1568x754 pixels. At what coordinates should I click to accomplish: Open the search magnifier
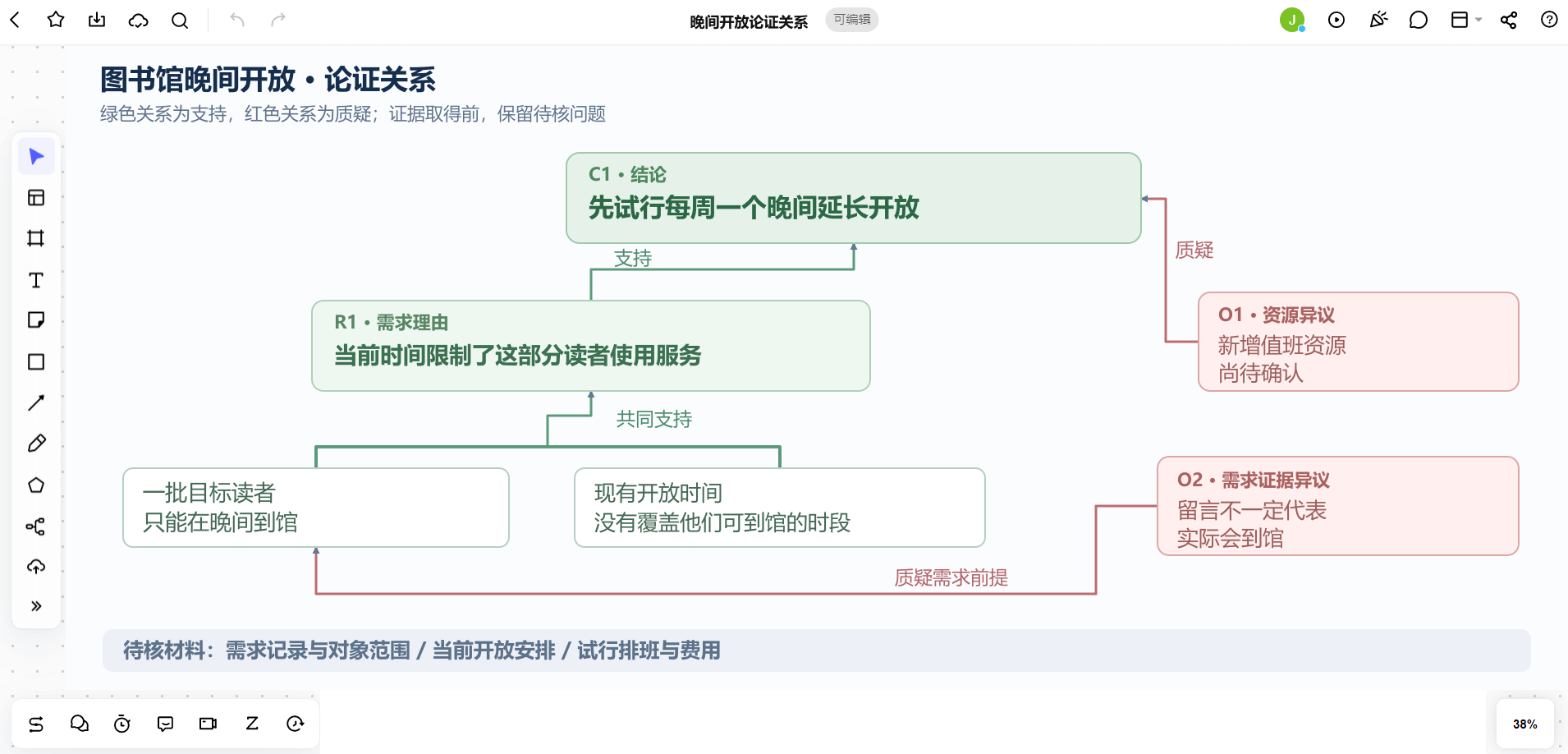(x=180, y=20)
